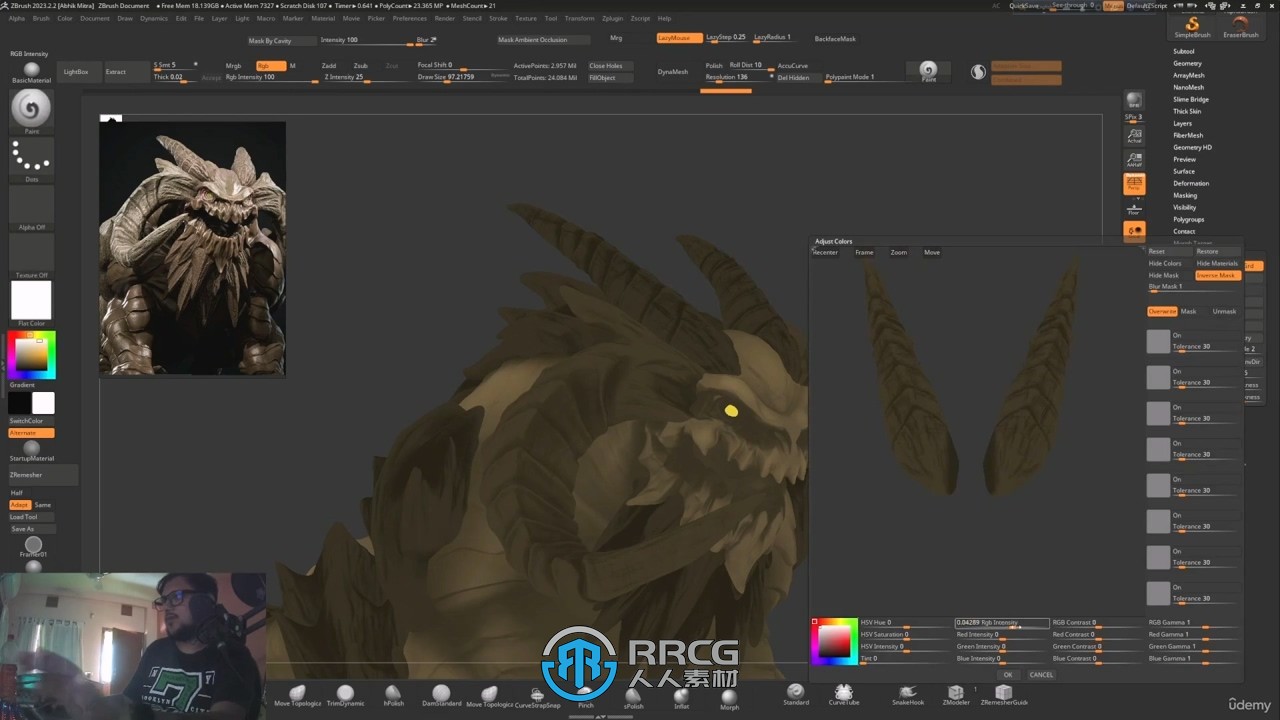The height and width of the screenshot is (720, 1280).
Task: Enable Zsub sculpt mode
Action: click(x=360, y=66)
